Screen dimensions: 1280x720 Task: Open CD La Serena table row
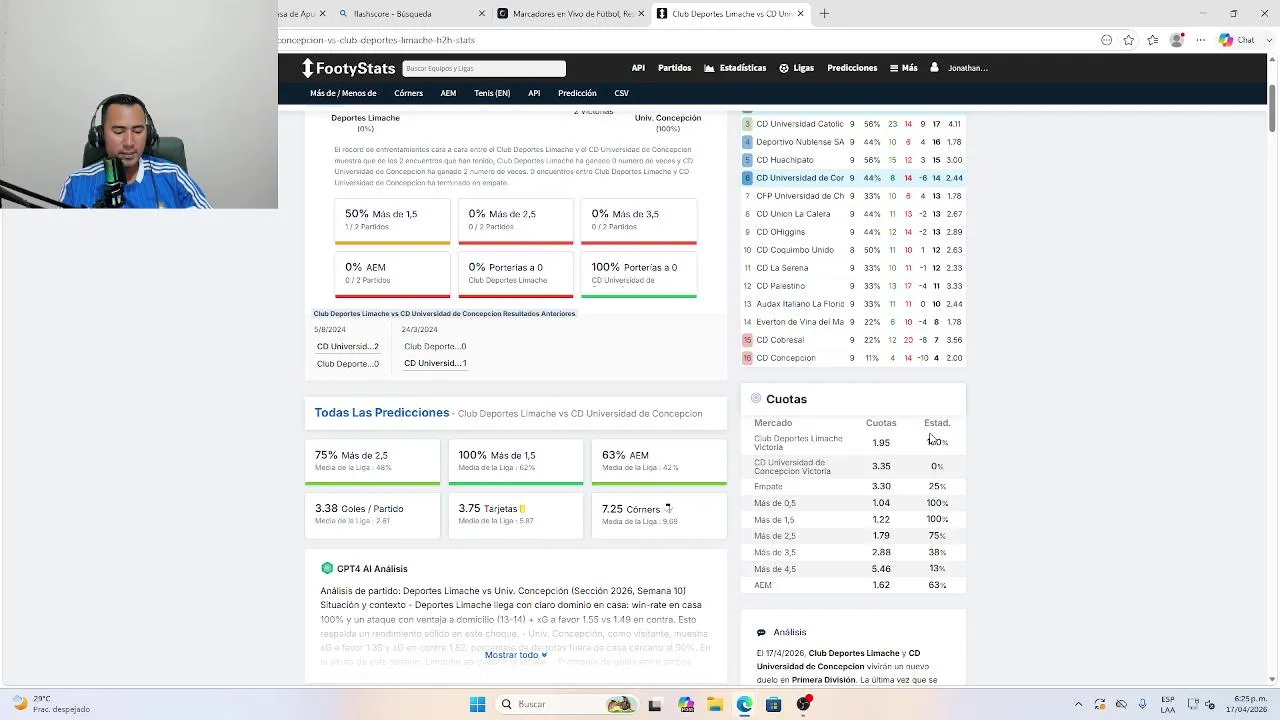click(852, 268)
